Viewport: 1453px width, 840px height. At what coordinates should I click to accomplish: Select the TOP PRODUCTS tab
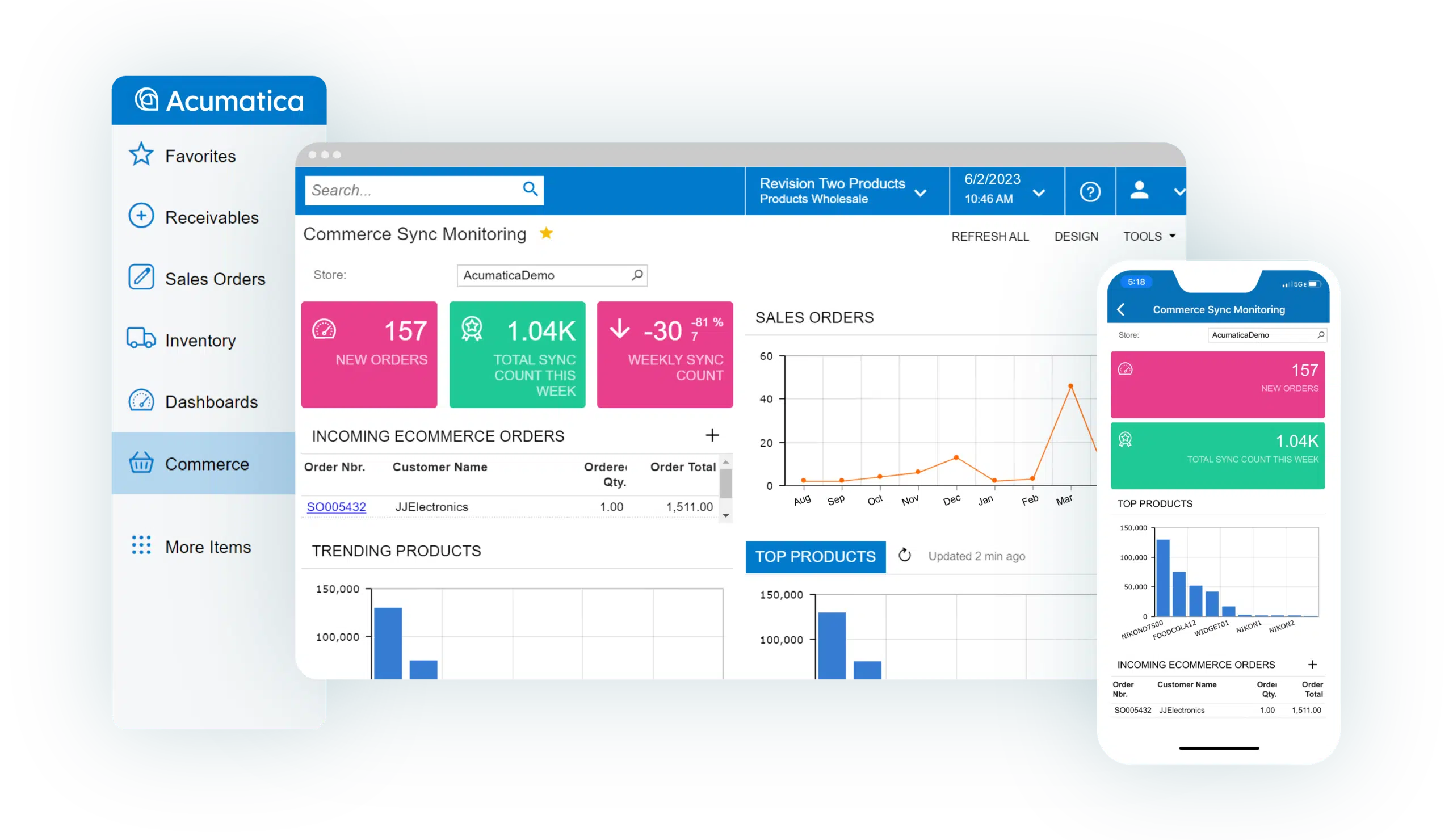(815, 556)
